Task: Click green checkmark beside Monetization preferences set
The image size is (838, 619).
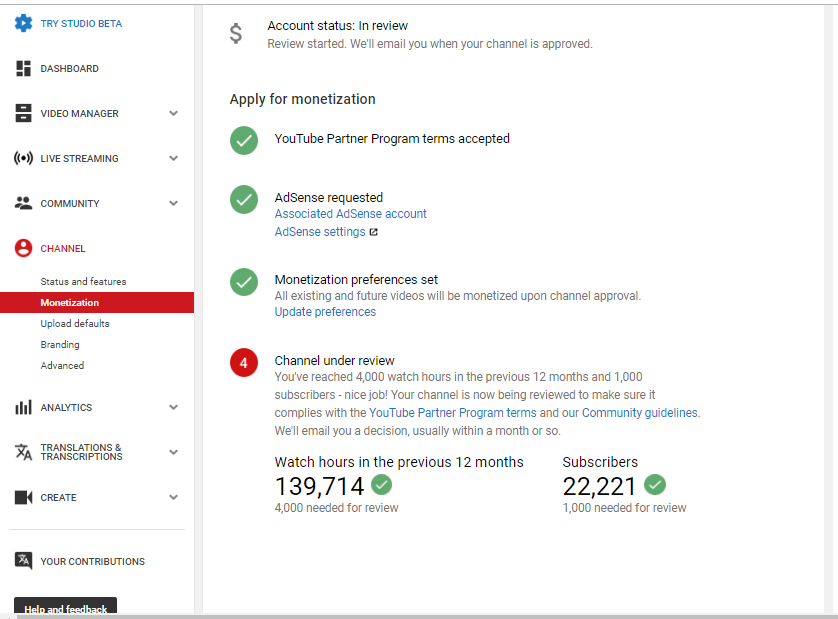Action: tap(244, 282)
